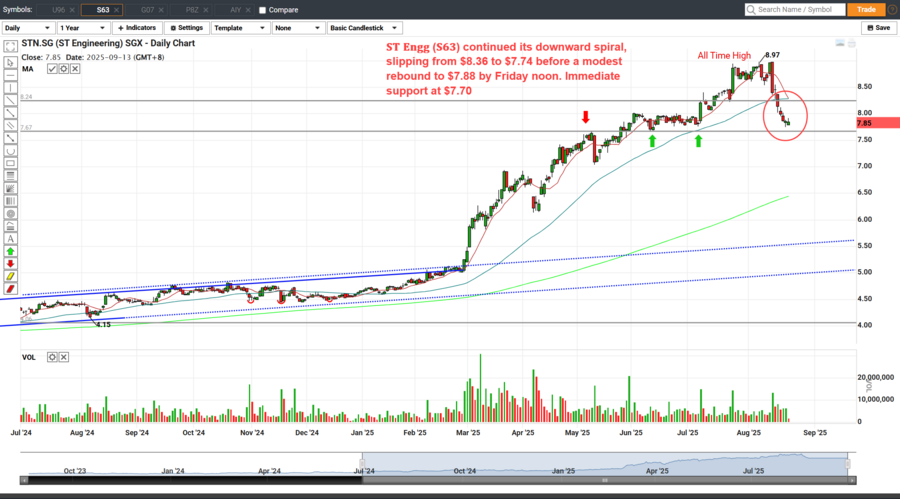The image size is (900, 499).
Task: Select the green up-arrow marker tool
Action: (10, 252)
